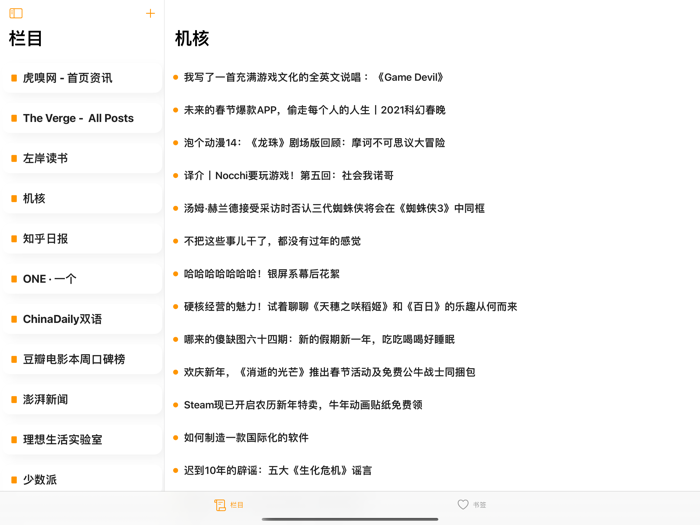Screen dimensions: 700x525
Task: Open 硬核经营的魅力 article
Action: click(345, 307)
